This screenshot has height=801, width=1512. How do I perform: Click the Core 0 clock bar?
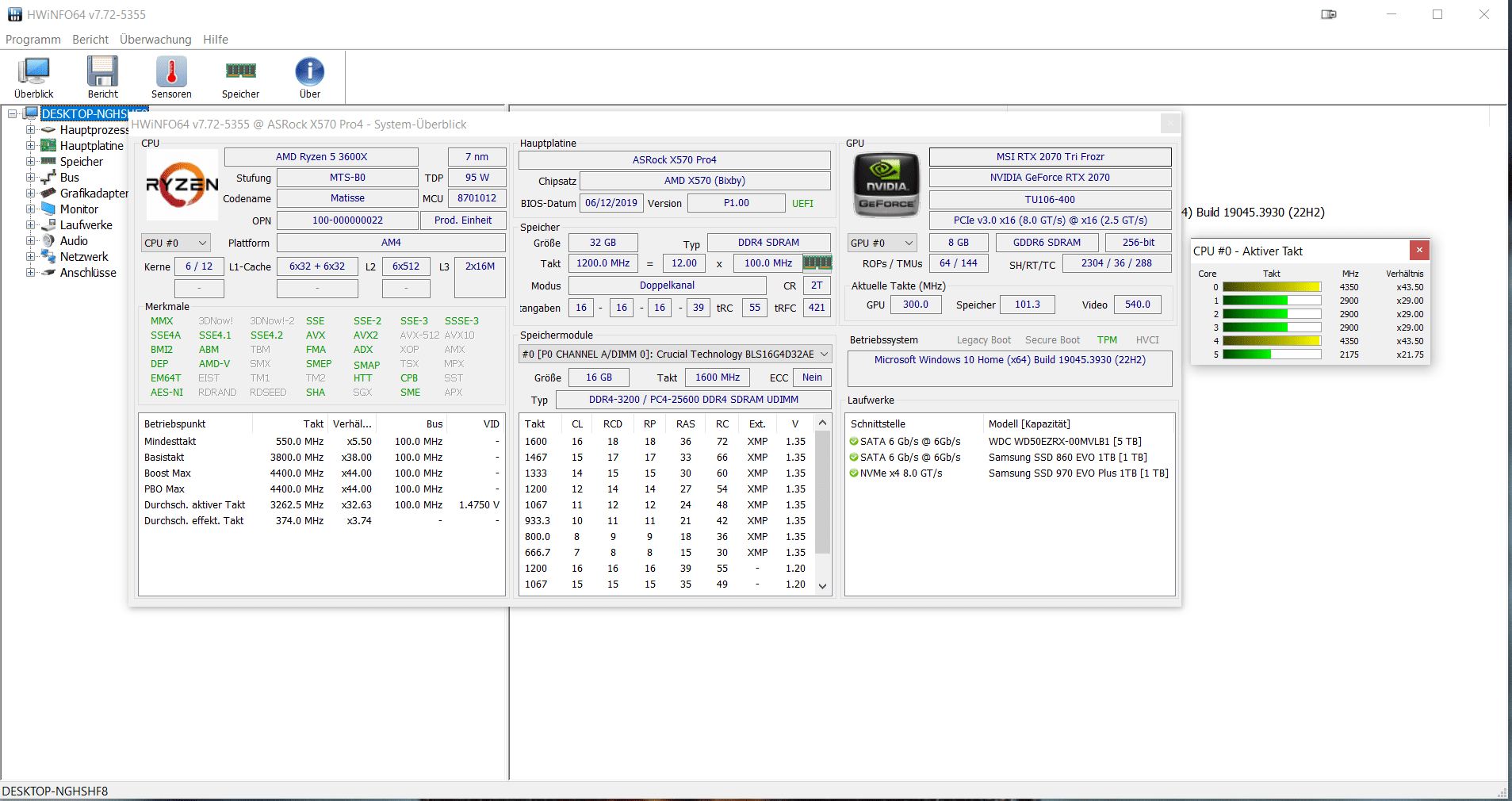[1272, 287]
